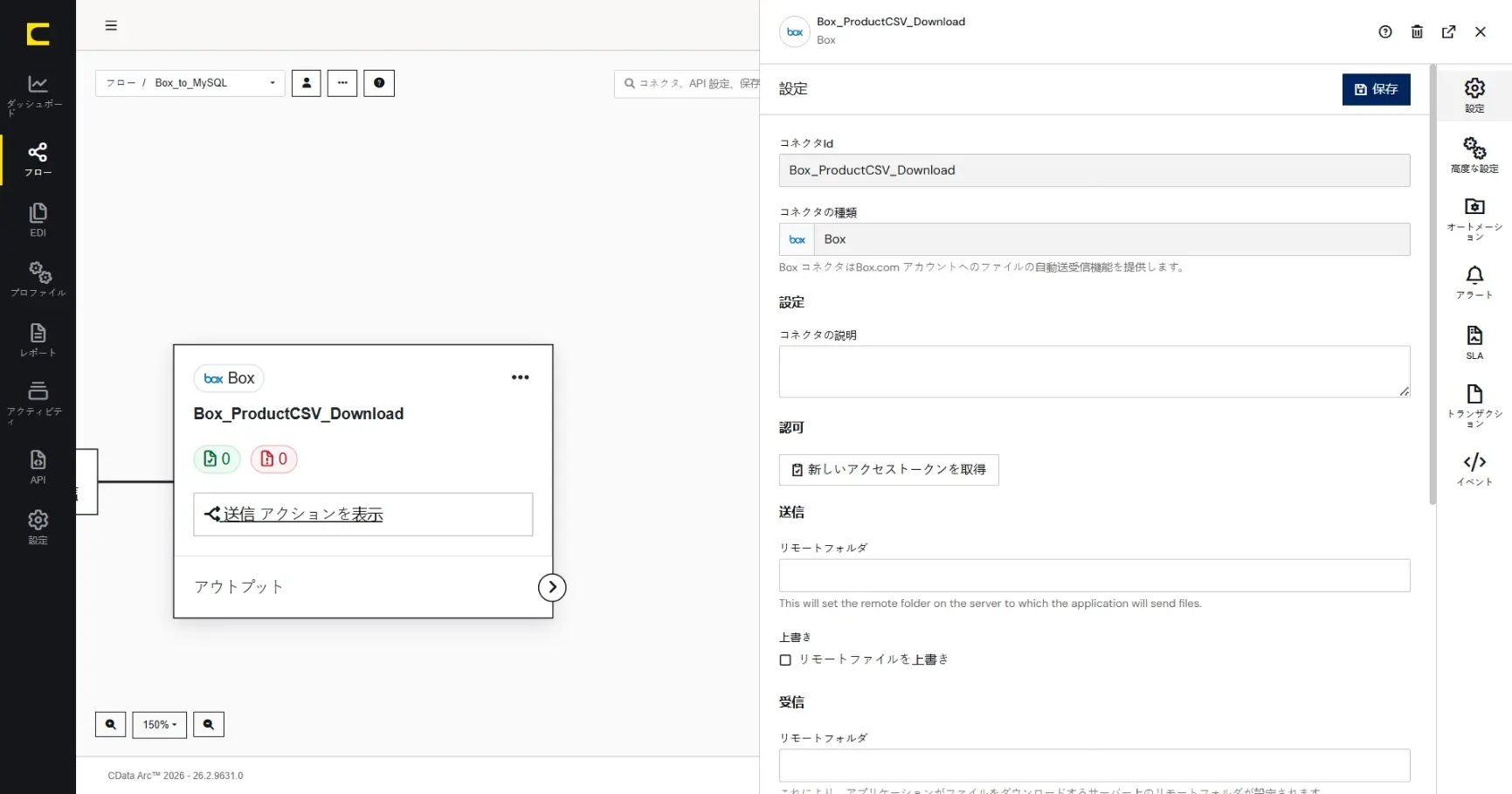1512x794 pixels.
Task: Open the Report sidebar item
Action: (38, 340)
